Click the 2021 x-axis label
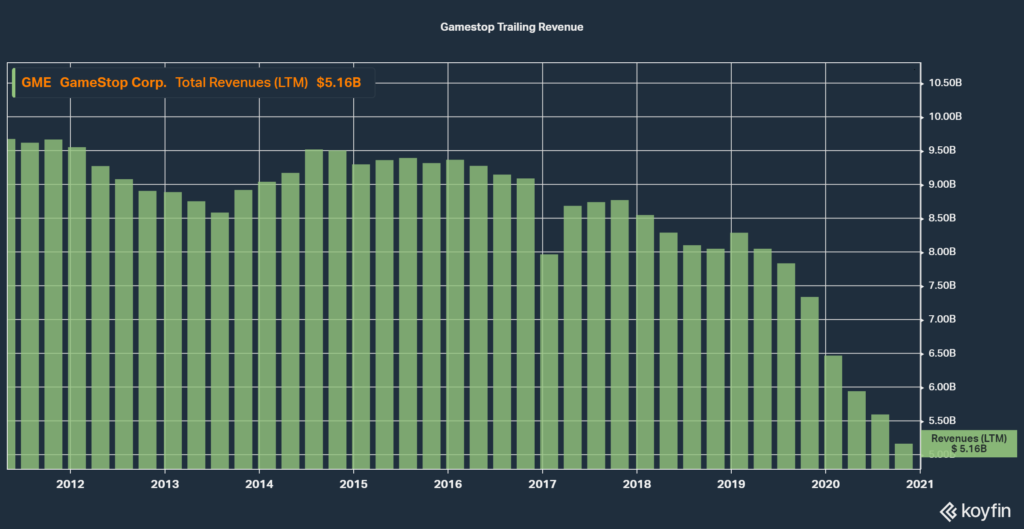This screenshot has height=529, width=1024. tap(920, 484)
